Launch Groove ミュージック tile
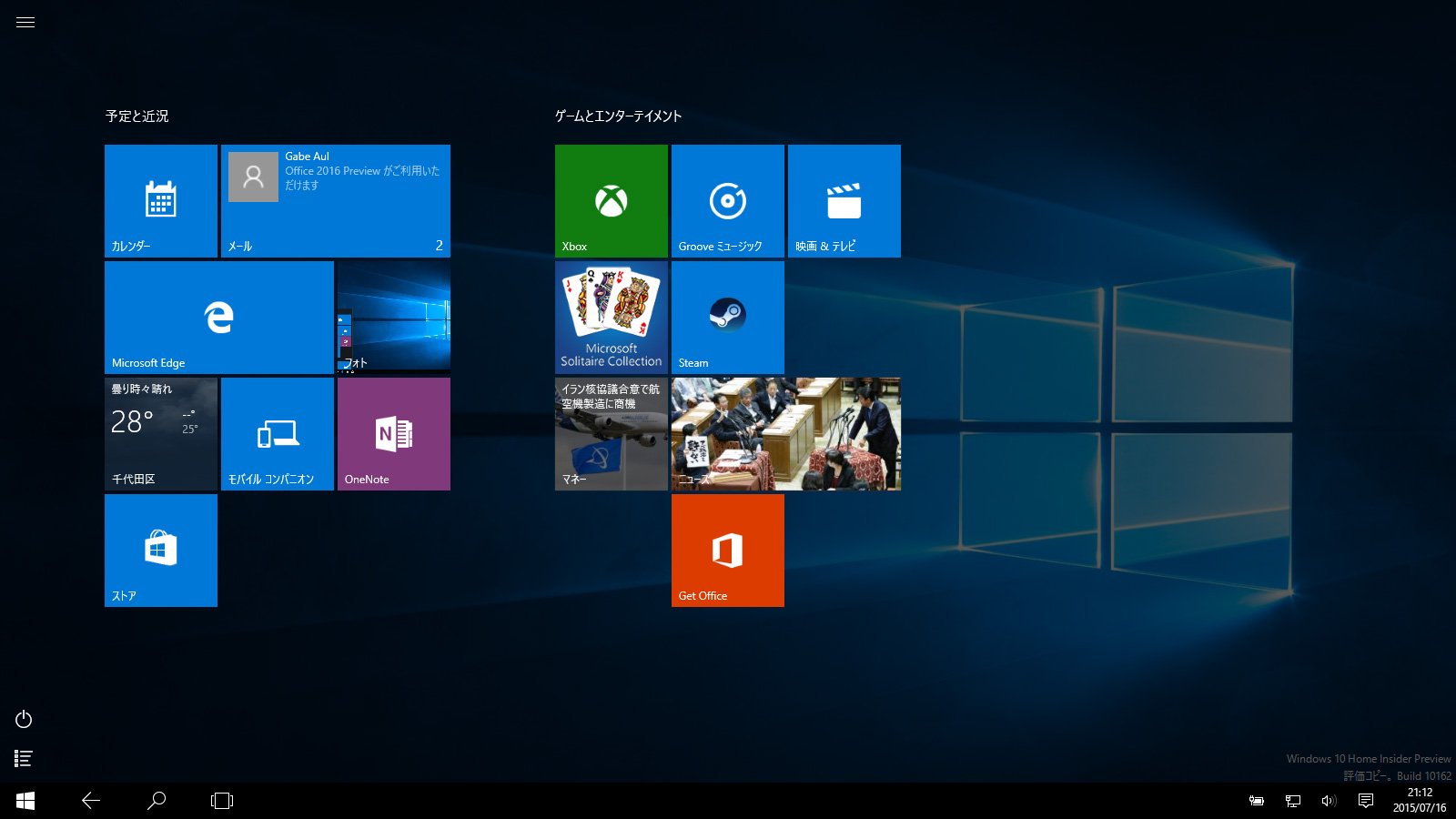 727,201
